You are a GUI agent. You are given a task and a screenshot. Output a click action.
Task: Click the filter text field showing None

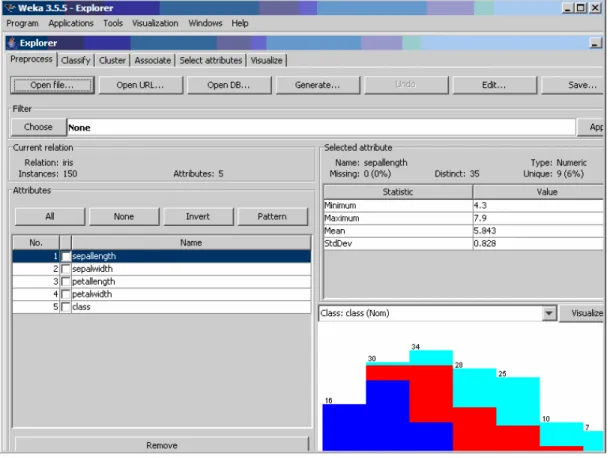pos(321,128)
